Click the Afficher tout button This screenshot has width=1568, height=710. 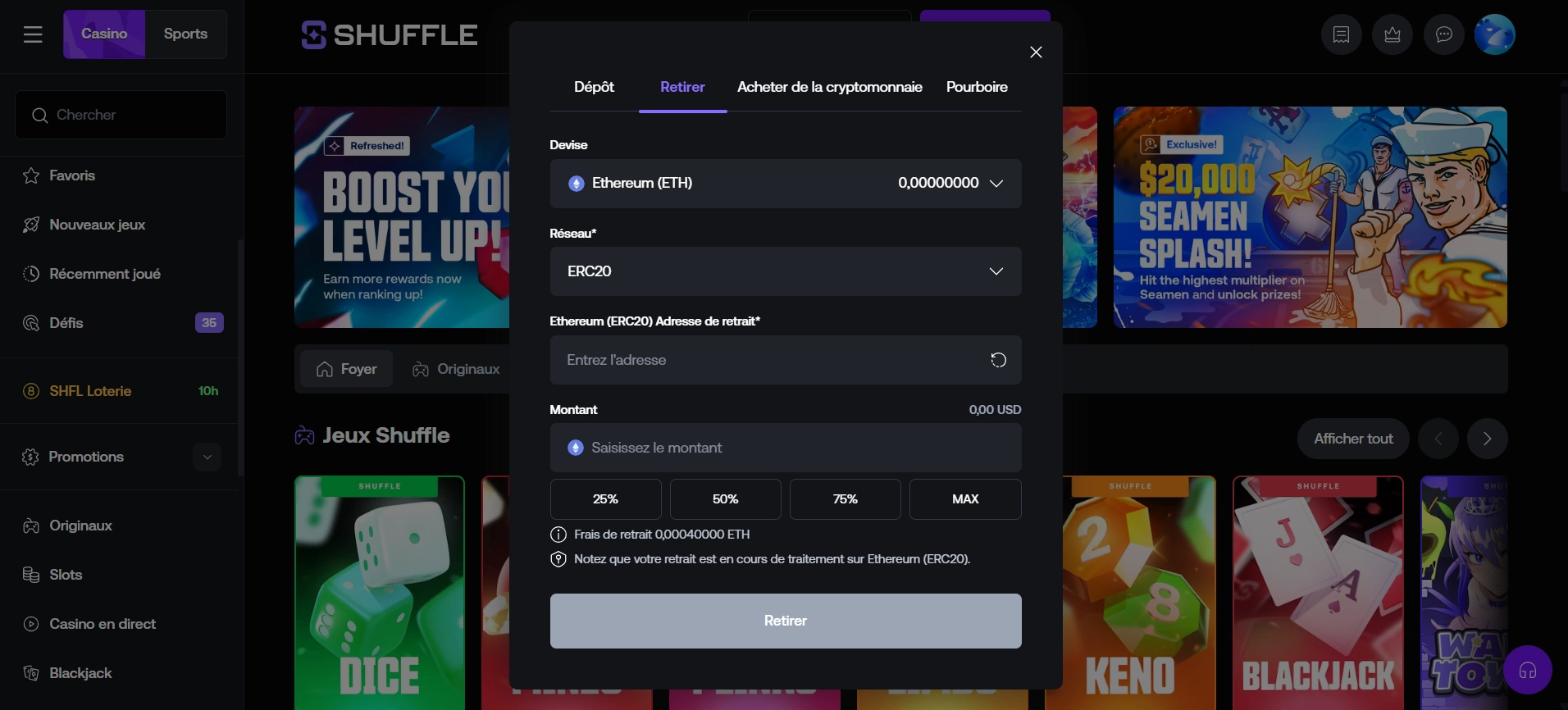(1353, 439)
